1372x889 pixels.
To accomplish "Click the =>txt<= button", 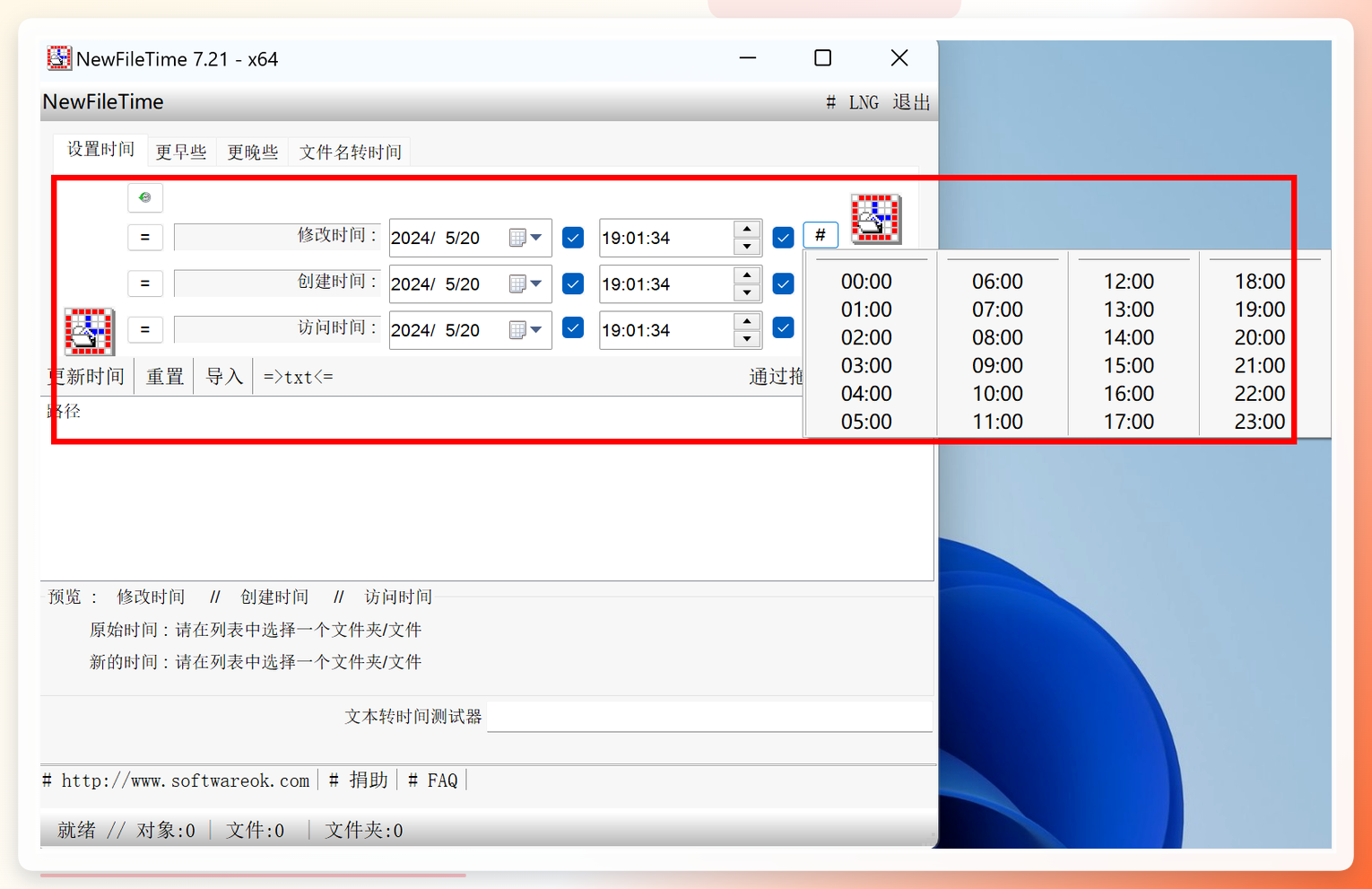I will (x=299, y=378).
